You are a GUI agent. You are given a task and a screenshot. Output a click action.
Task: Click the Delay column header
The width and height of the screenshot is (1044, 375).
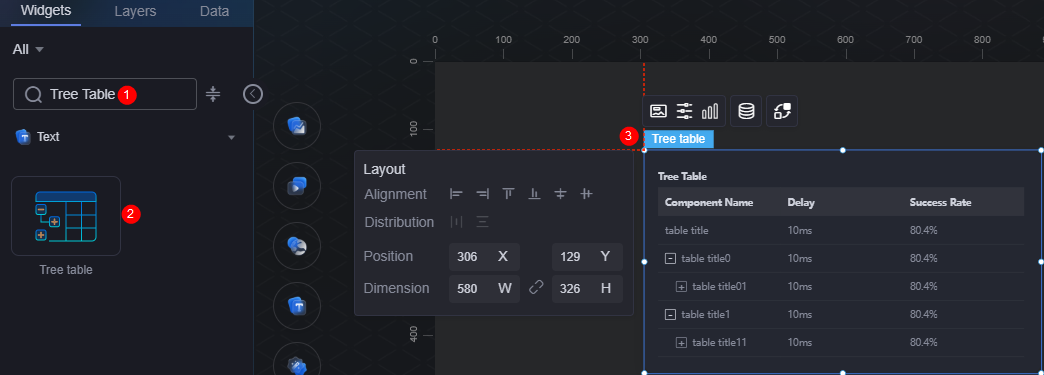tap(801, 202)
